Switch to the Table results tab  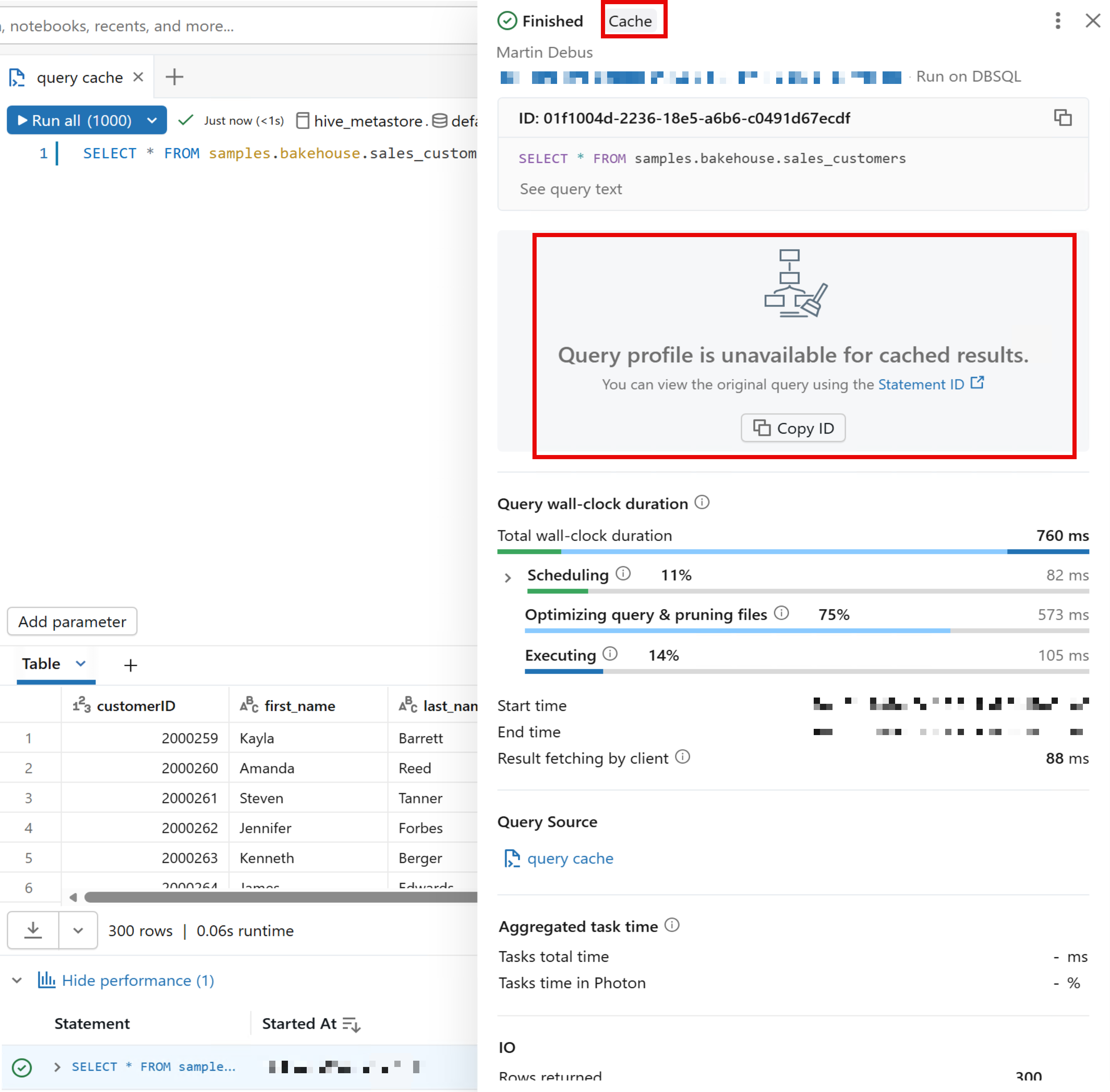pos(41,664)
